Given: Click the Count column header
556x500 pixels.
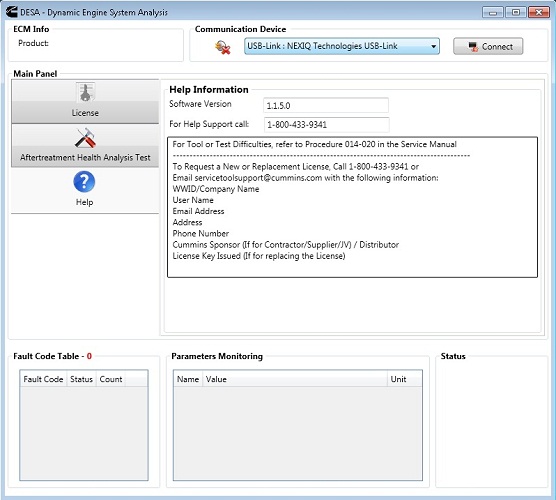Looking at the screenshot, I should coord(111,379).
